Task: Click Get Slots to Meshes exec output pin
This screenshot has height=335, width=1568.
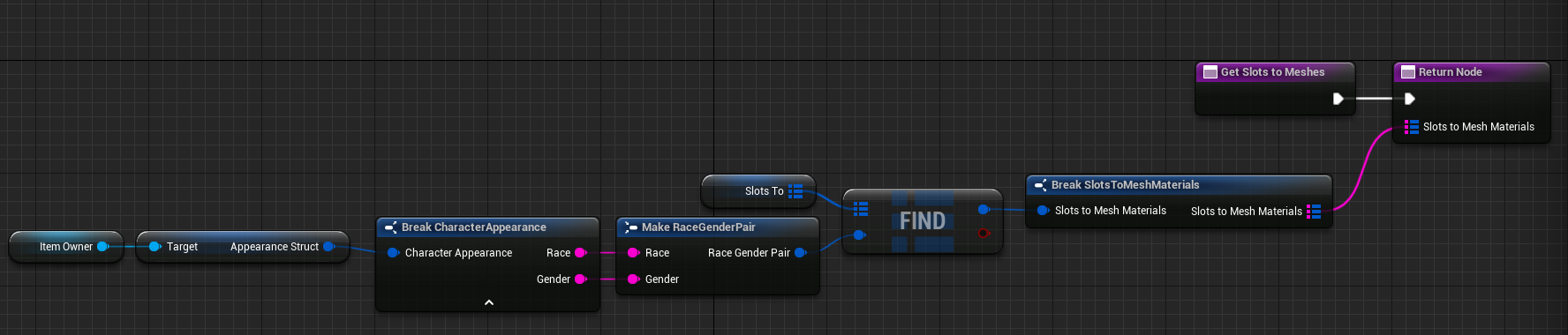Action: coord(1338,99)
